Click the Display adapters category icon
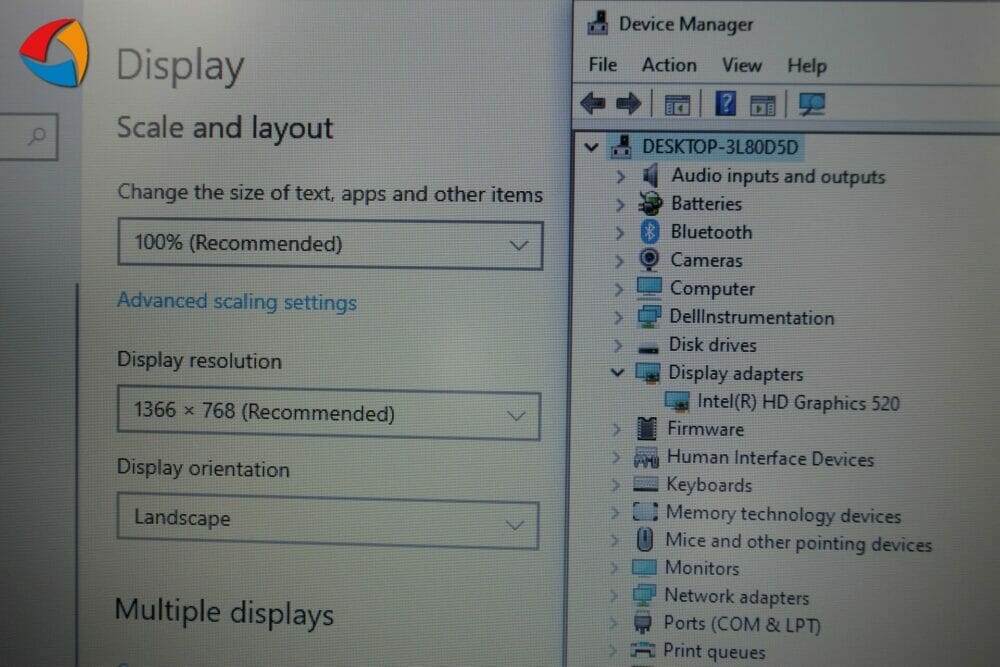Viewport: 1000px width, 667px height. point(648,373)
